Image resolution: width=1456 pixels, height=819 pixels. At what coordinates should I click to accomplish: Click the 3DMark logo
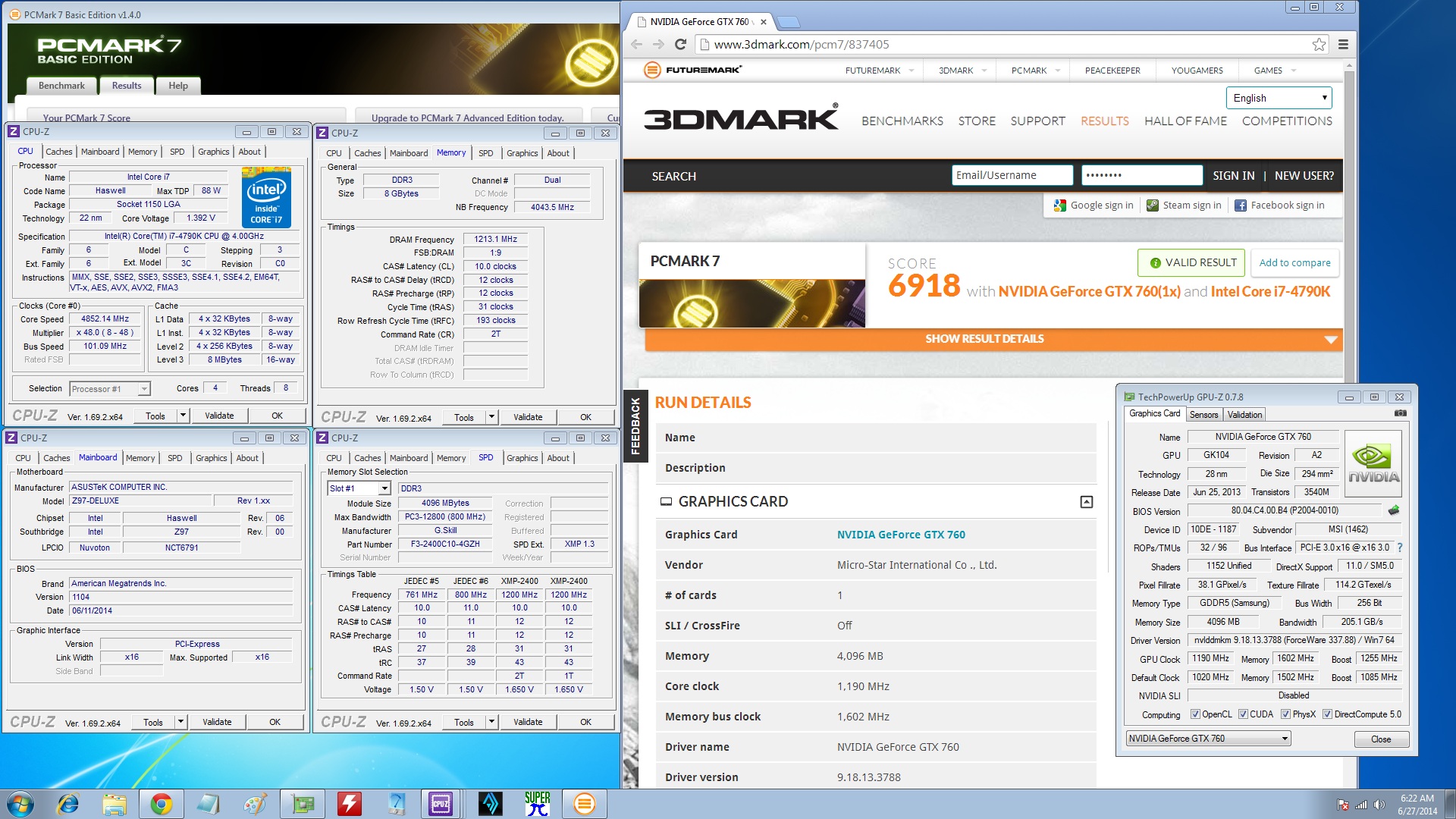click(741, 118)
